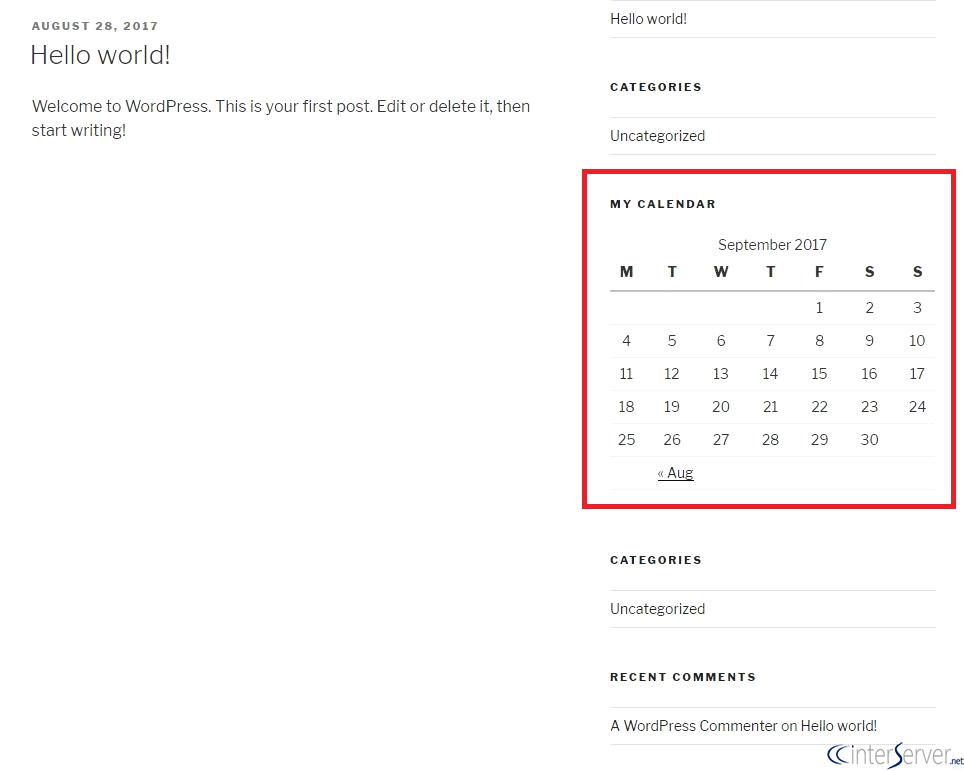
Task: Select day 4 in the calendar
Action: [x=626, y=341]
